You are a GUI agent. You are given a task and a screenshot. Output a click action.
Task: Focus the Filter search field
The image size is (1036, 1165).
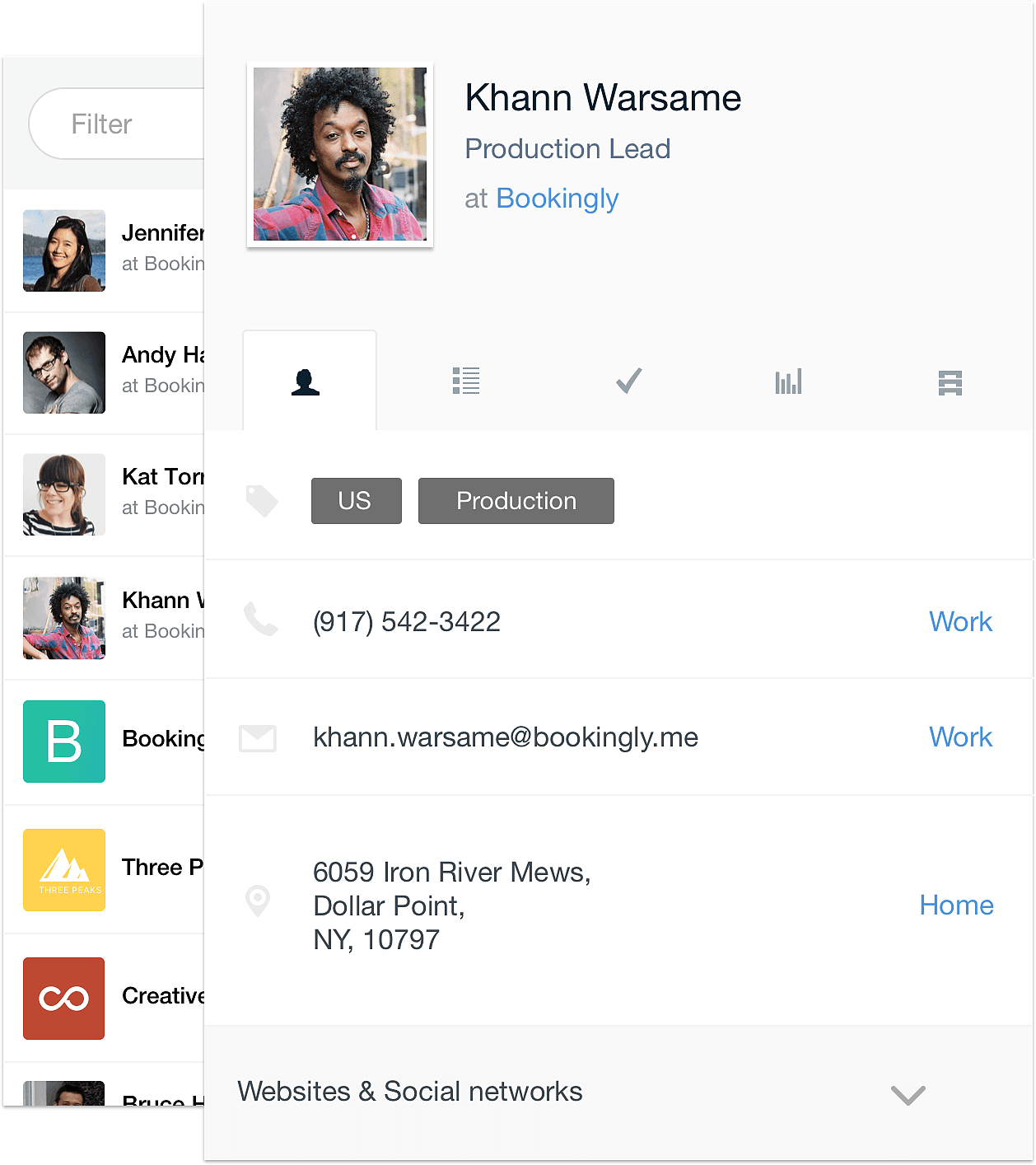point(116,124)
